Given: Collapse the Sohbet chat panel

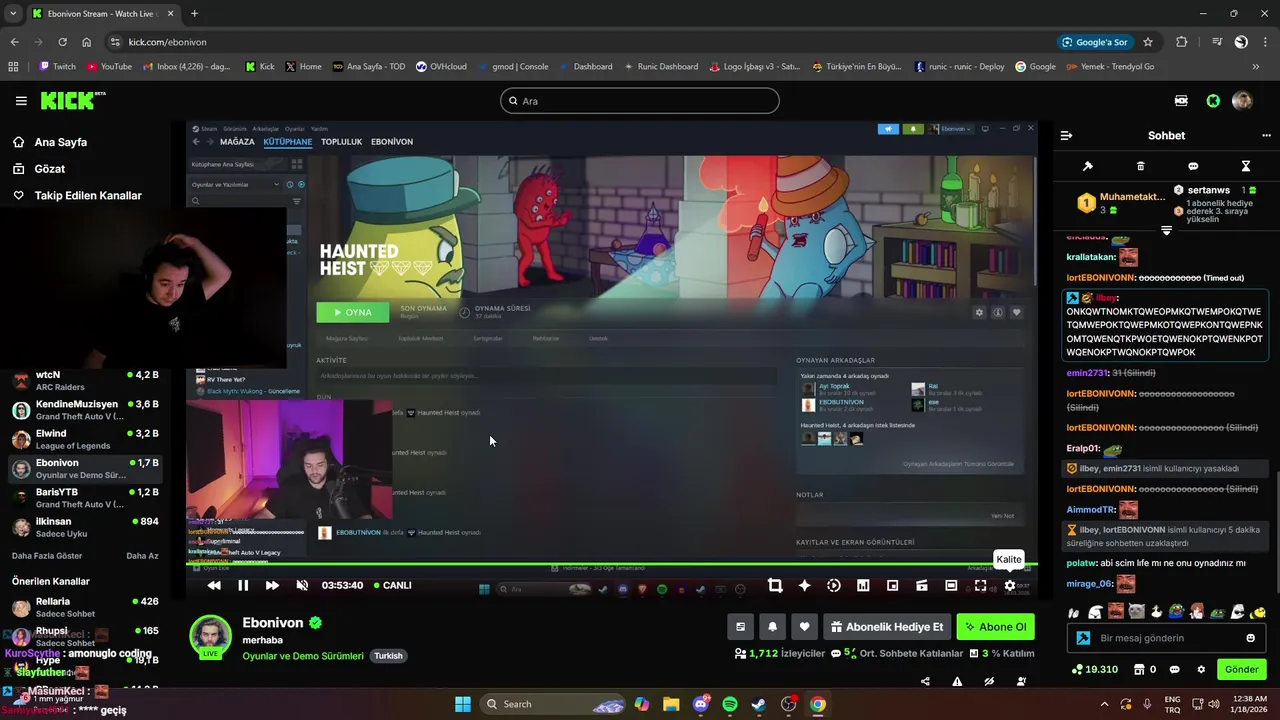Looking at the screenshot, I should (x=1066, y=135).
